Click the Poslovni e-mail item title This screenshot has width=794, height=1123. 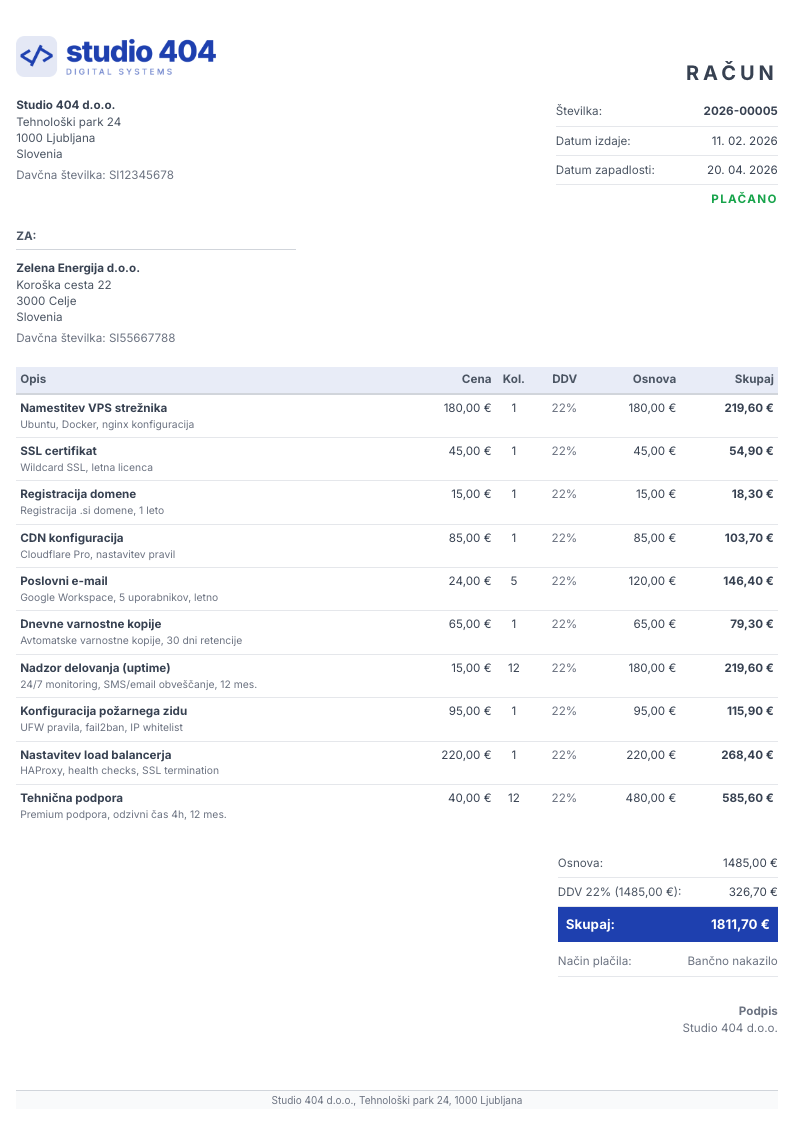pos(64,581)
